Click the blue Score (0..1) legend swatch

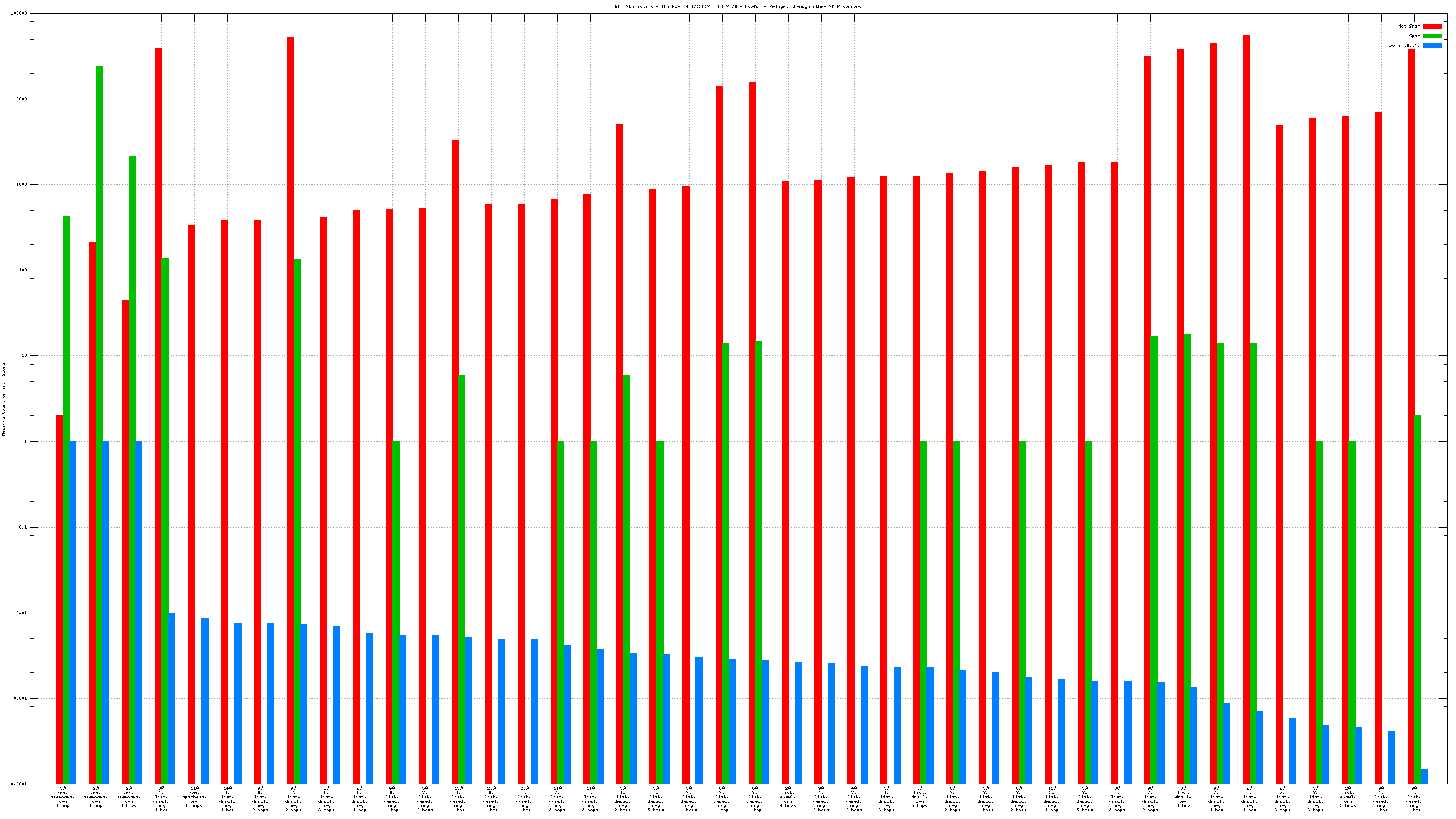coord(1432,46)
